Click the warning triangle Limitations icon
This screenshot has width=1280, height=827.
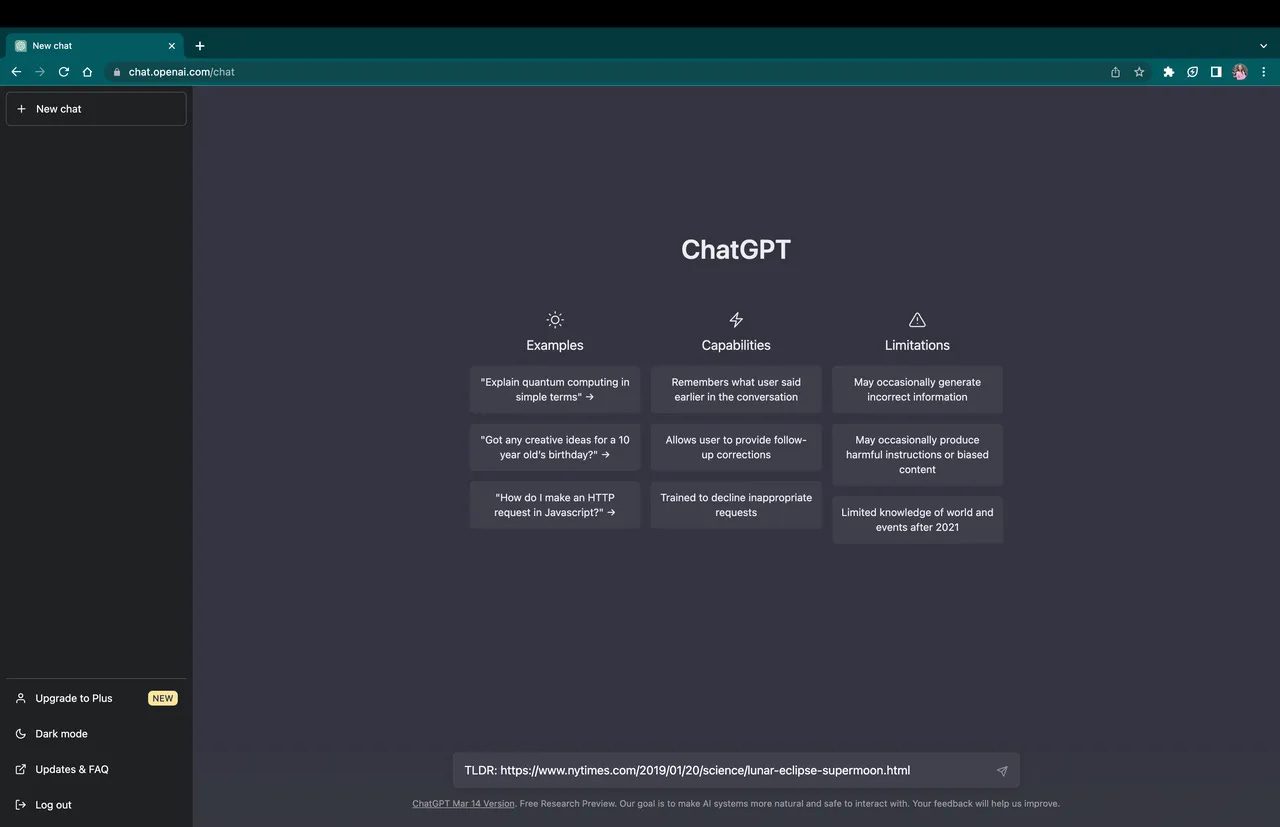pos(917,320)
